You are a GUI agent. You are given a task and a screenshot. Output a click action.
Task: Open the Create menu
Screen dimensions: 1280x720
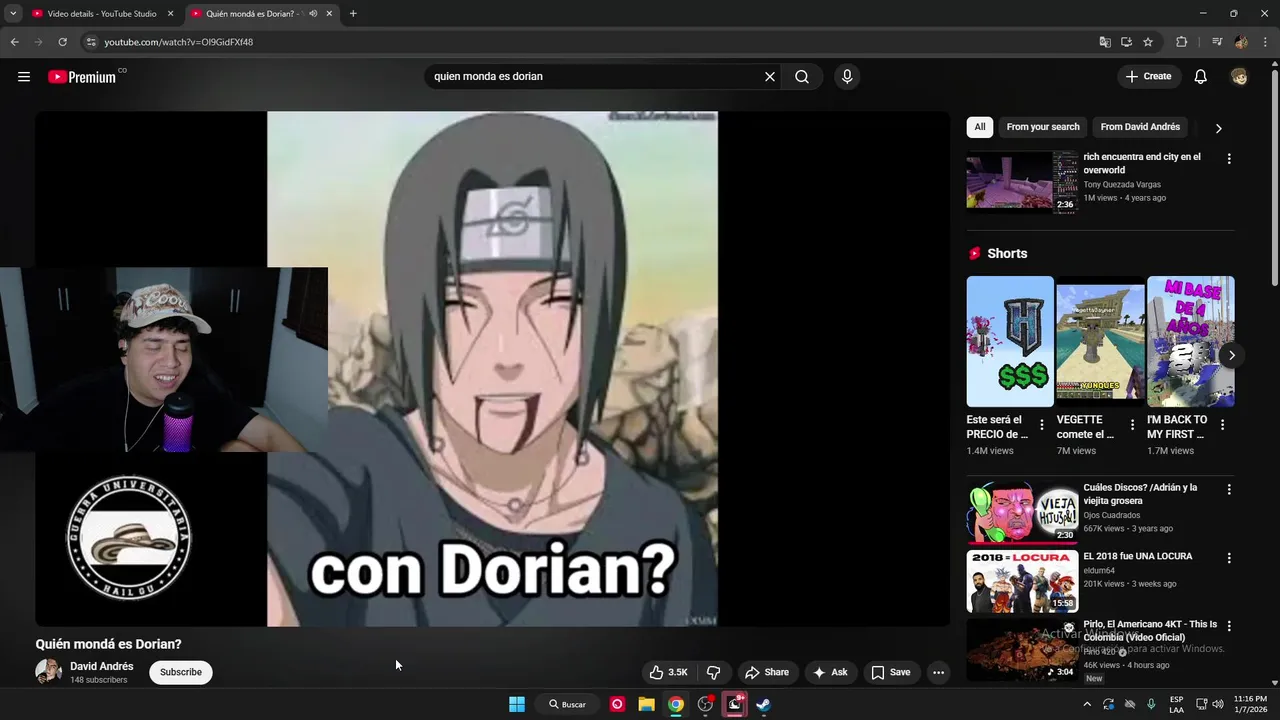click(x=1148, y=77)
